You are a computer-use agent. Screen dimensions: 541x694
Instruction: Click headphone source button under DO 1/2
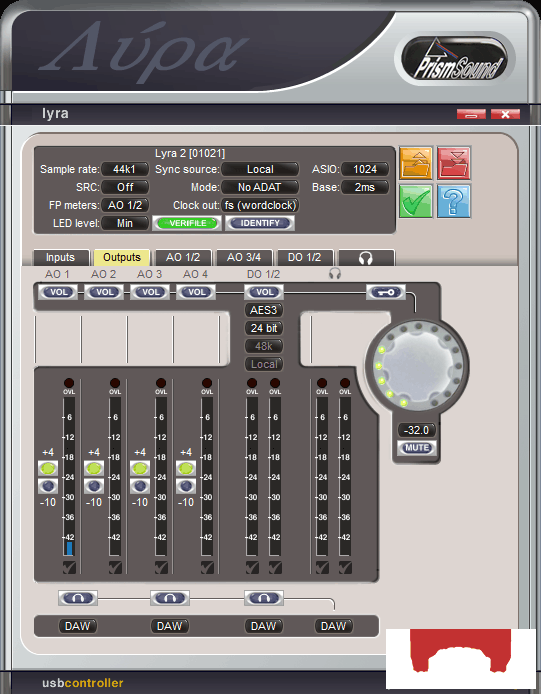point(263,598)
